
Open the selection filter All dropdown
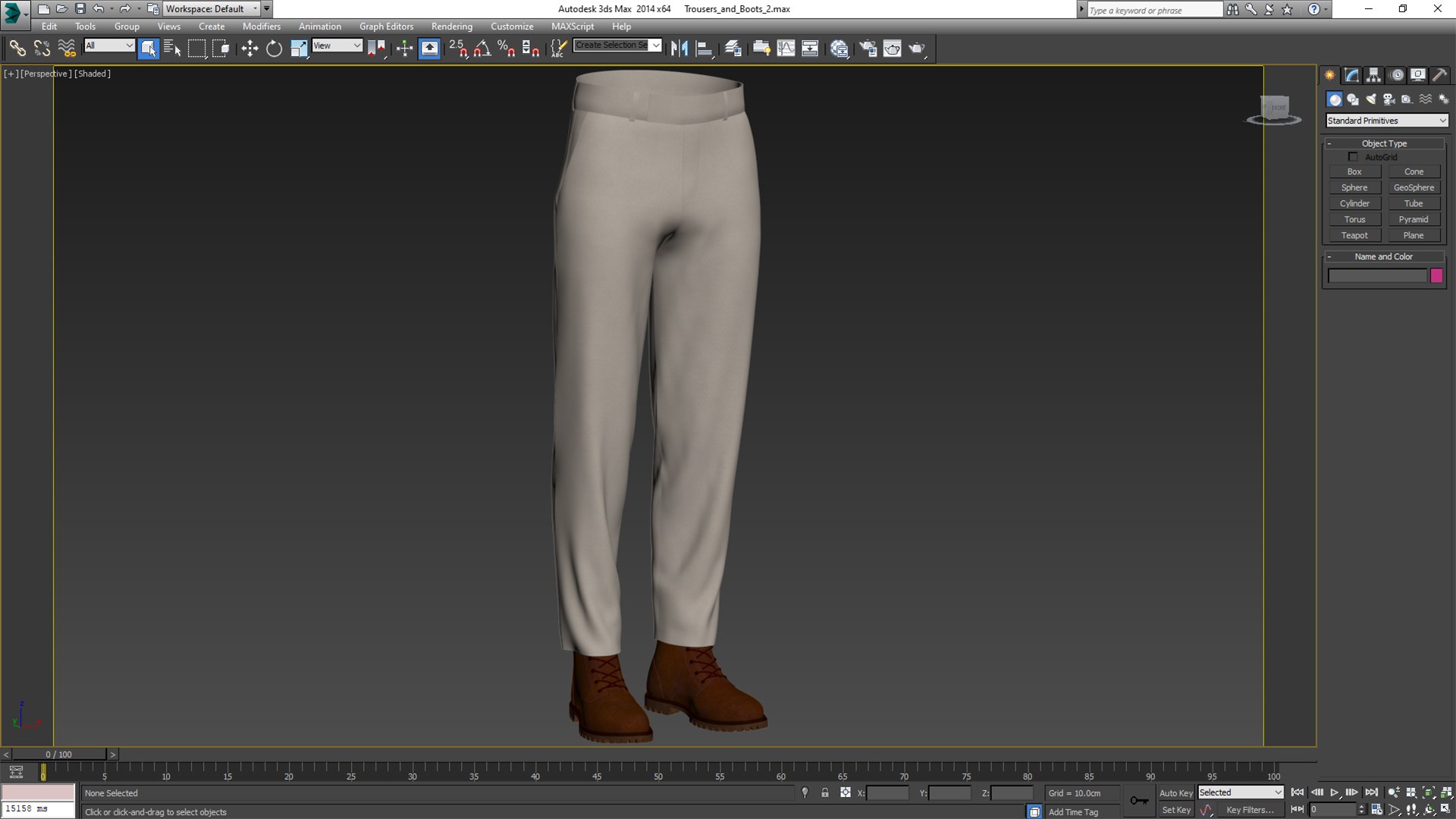click(x=109, y=45)
